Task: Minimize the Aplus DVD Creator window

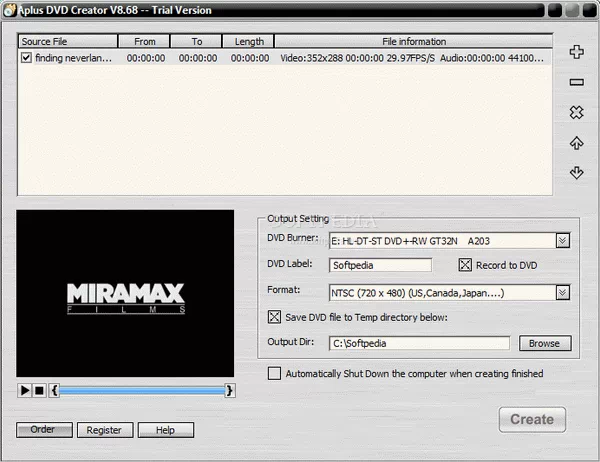Action: [x=555, y=10]
